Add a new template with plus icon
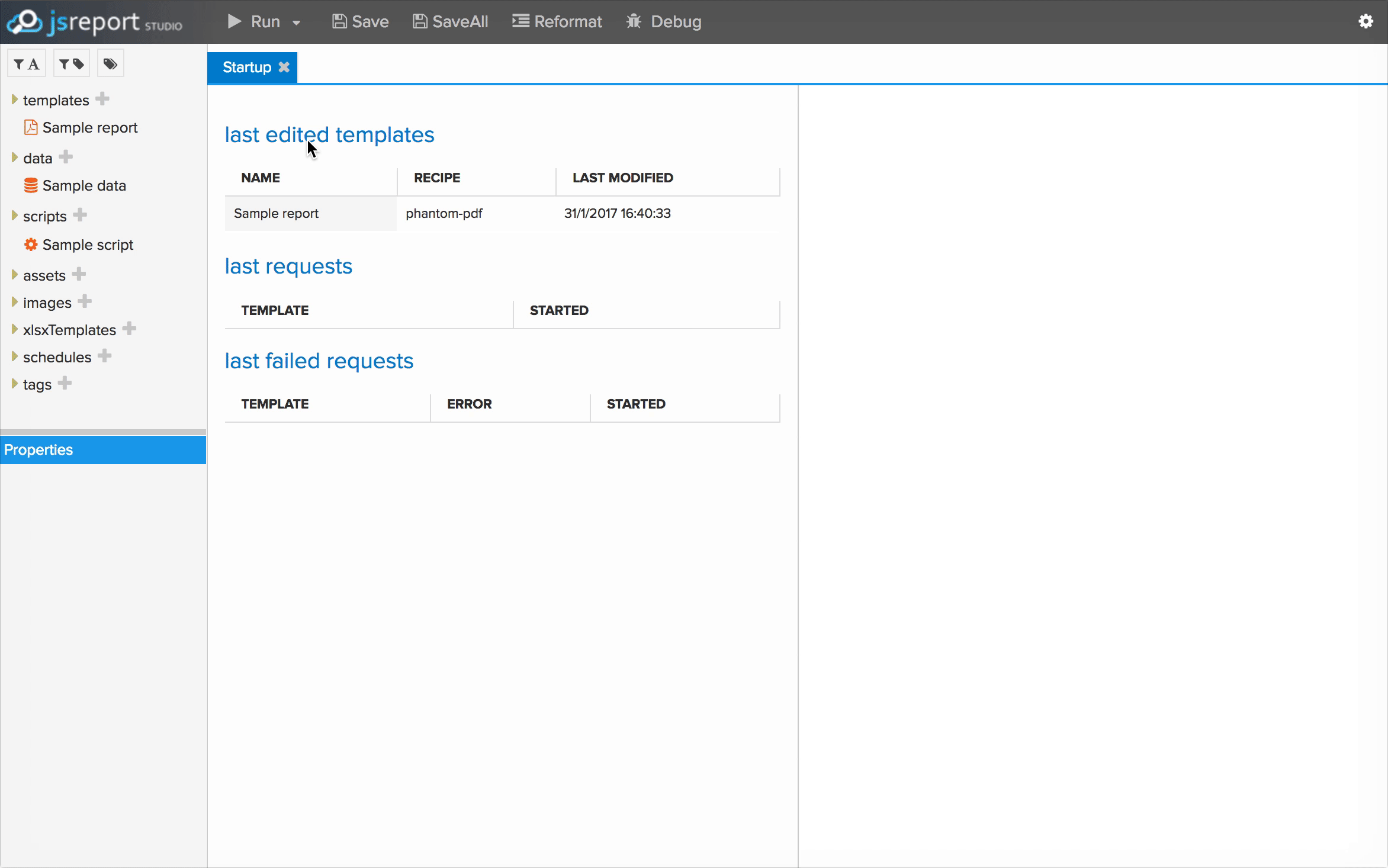This screenshot has height=868, width=1388. pos(102,99)
